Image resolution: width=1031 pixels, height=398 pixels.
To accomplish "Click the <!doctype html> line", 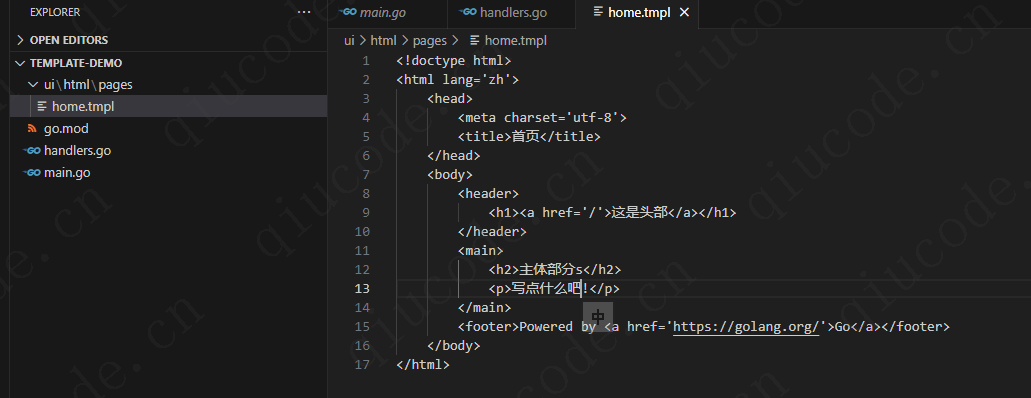I will coord(454,61).
